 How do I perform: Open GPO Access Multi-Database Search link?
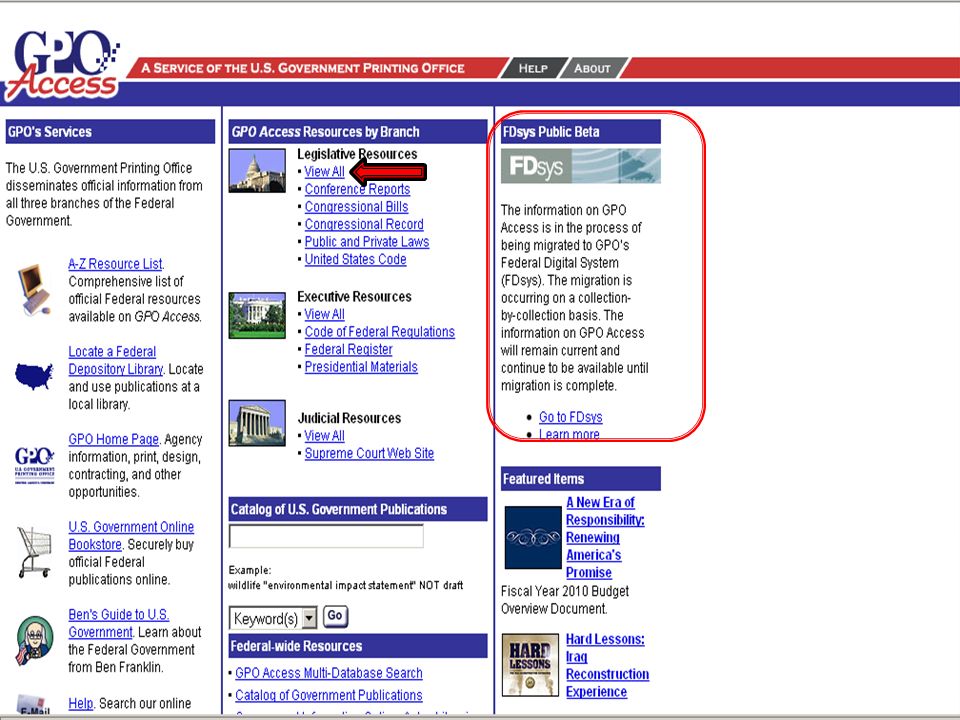pos(329,673)
